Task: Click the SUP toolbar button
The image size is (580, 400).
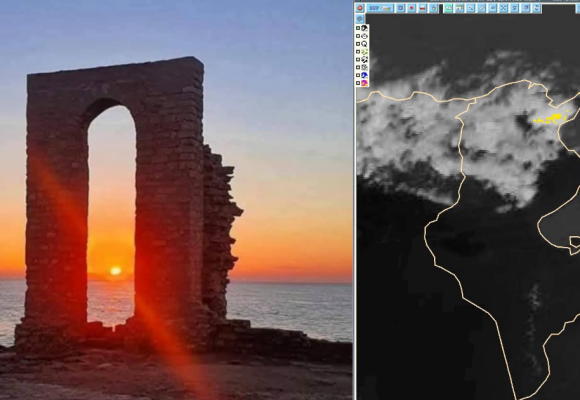Action: point(380,8)
